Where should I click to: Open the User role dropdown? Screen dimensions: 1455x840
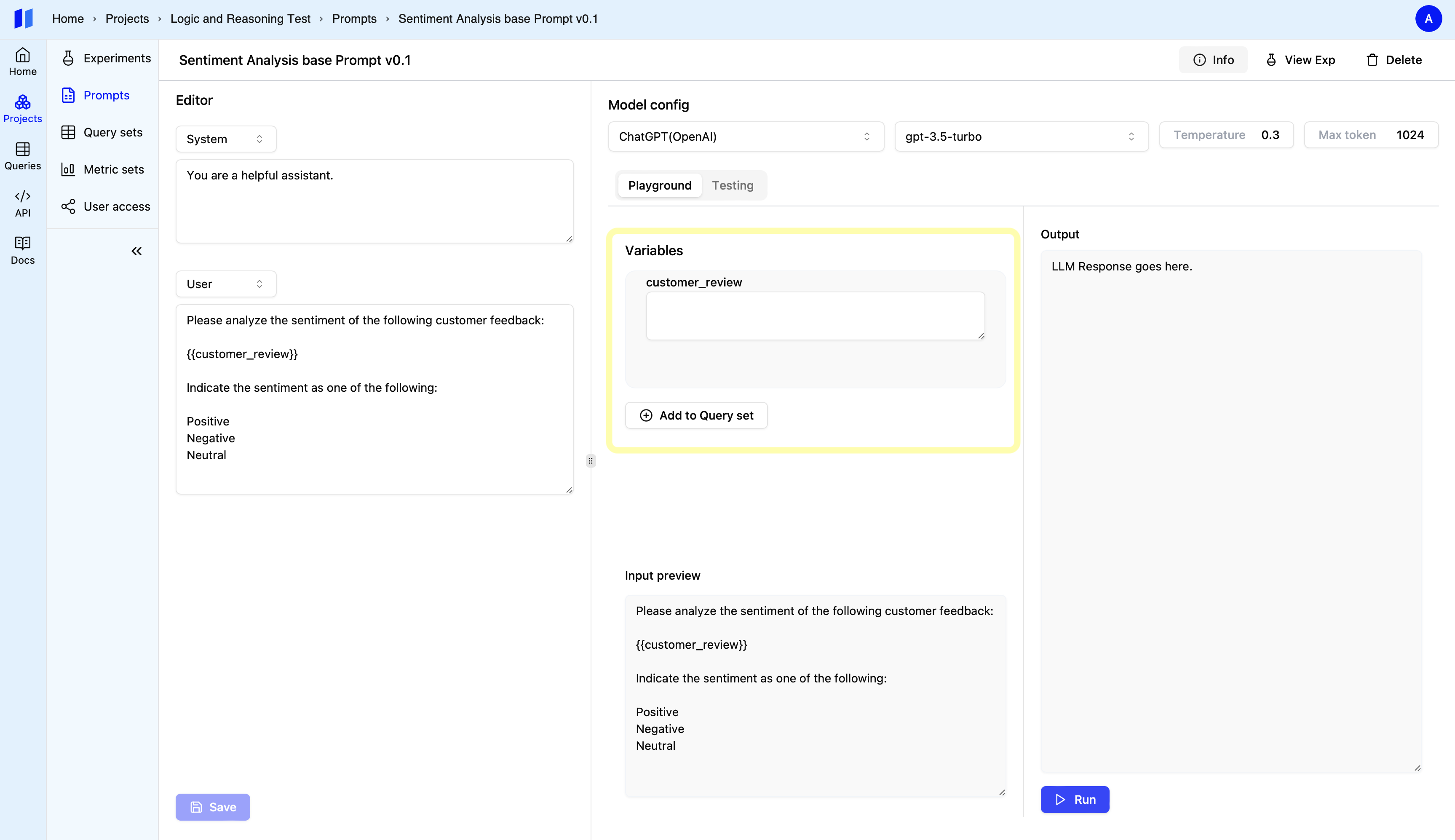coord(225,284)
